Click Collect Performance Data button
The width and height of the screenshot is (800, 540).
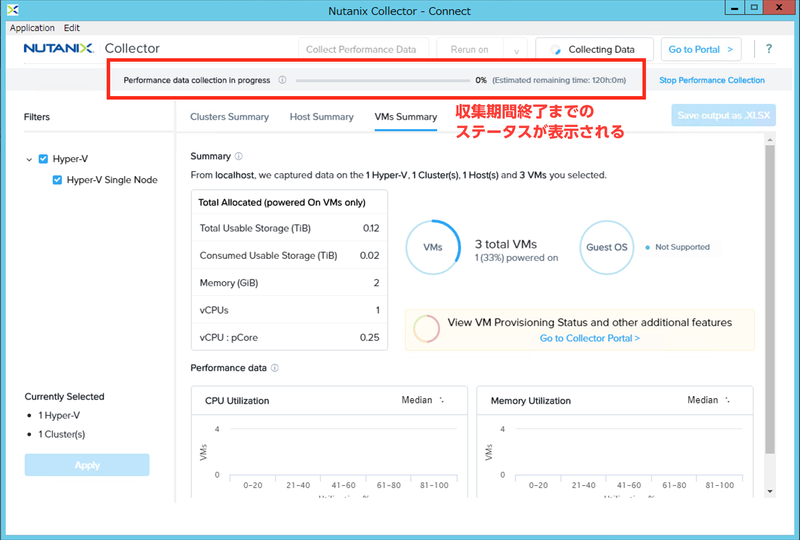(363, 50)
